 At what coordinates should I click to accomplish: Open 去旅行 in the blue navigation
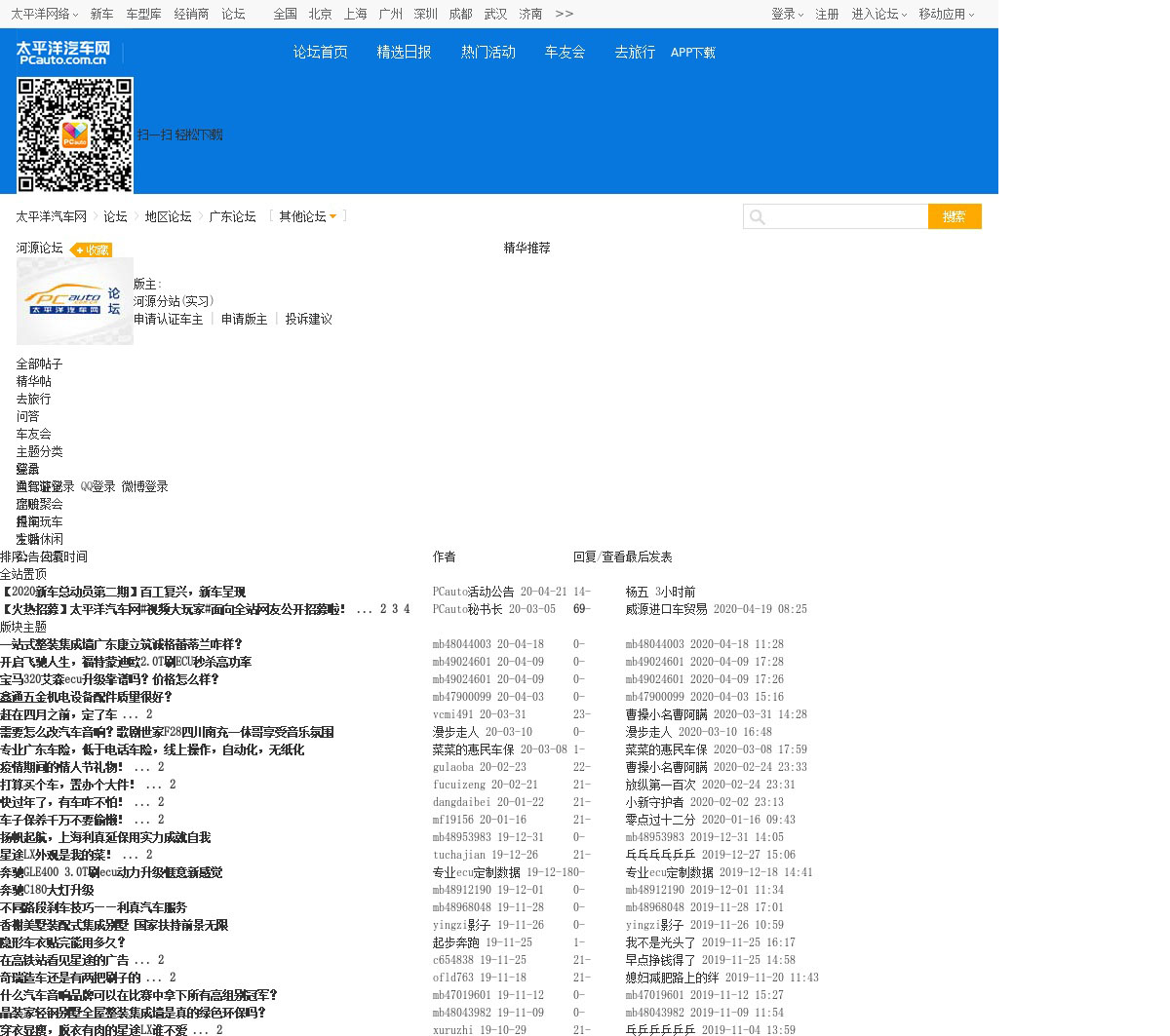point(635,52)
